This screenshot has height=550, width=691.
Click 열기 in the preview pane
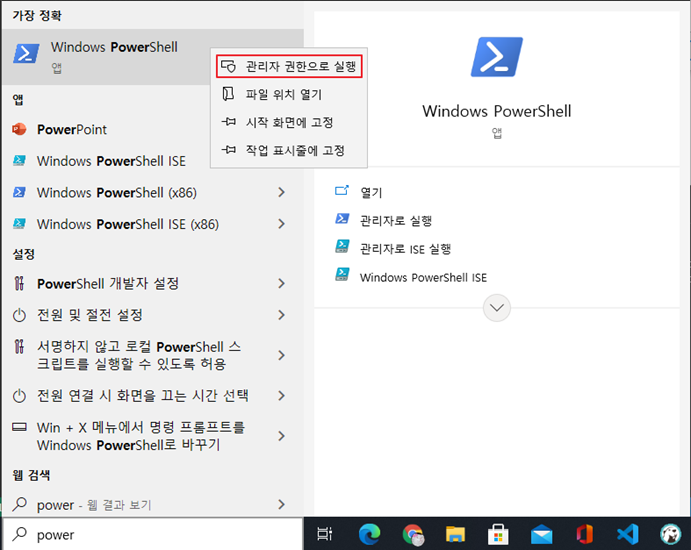tap(371, 192)
